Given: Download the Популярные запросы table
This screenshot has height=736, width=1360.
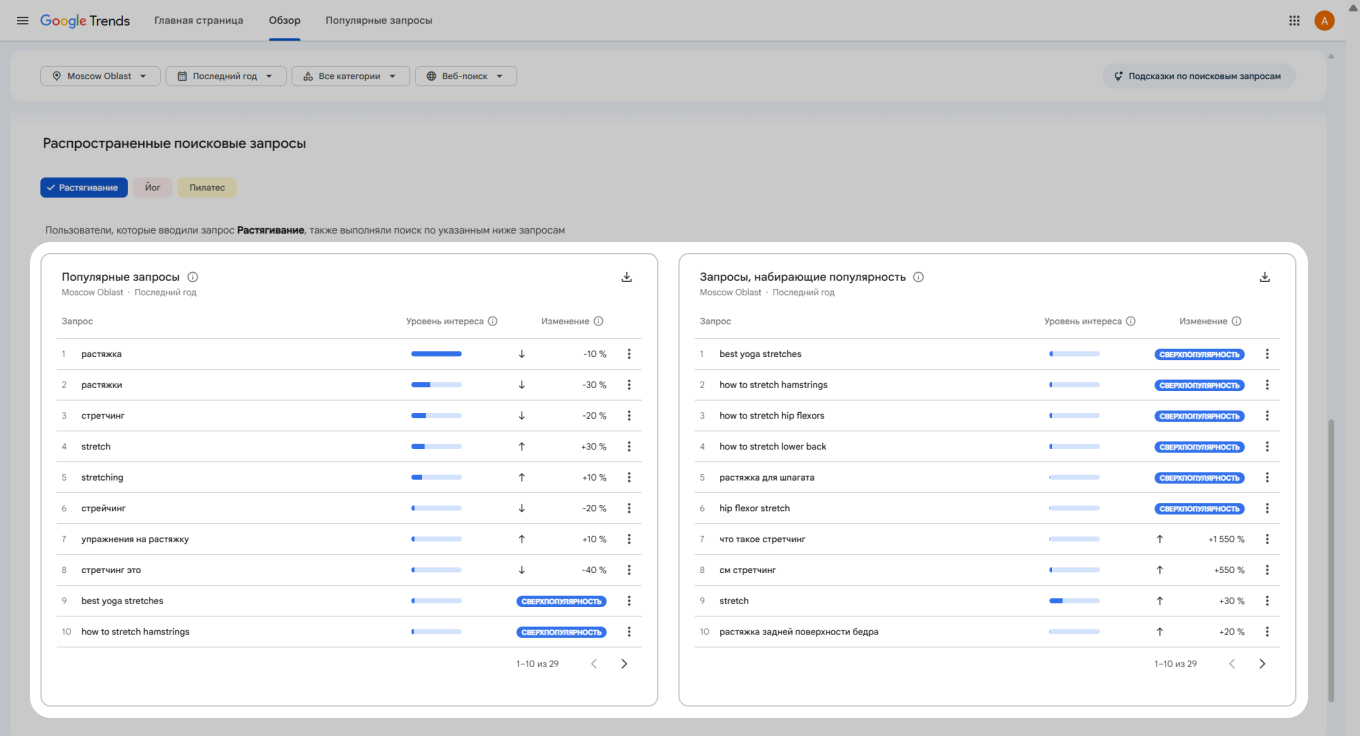Looking at the screenshot, I should 627,277.
